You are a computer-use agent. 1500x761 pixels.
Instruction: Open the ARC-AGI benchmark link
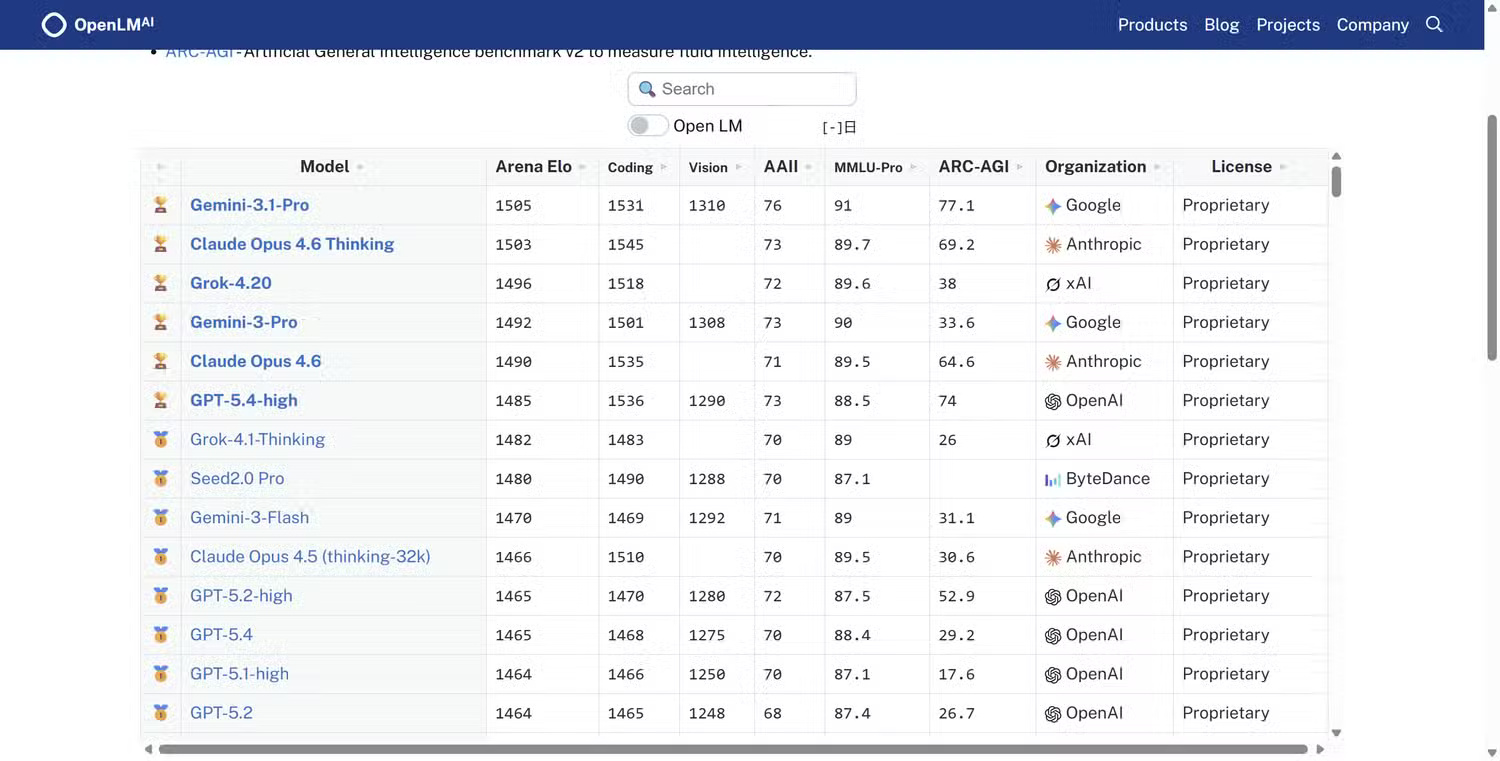click(200, 50)
